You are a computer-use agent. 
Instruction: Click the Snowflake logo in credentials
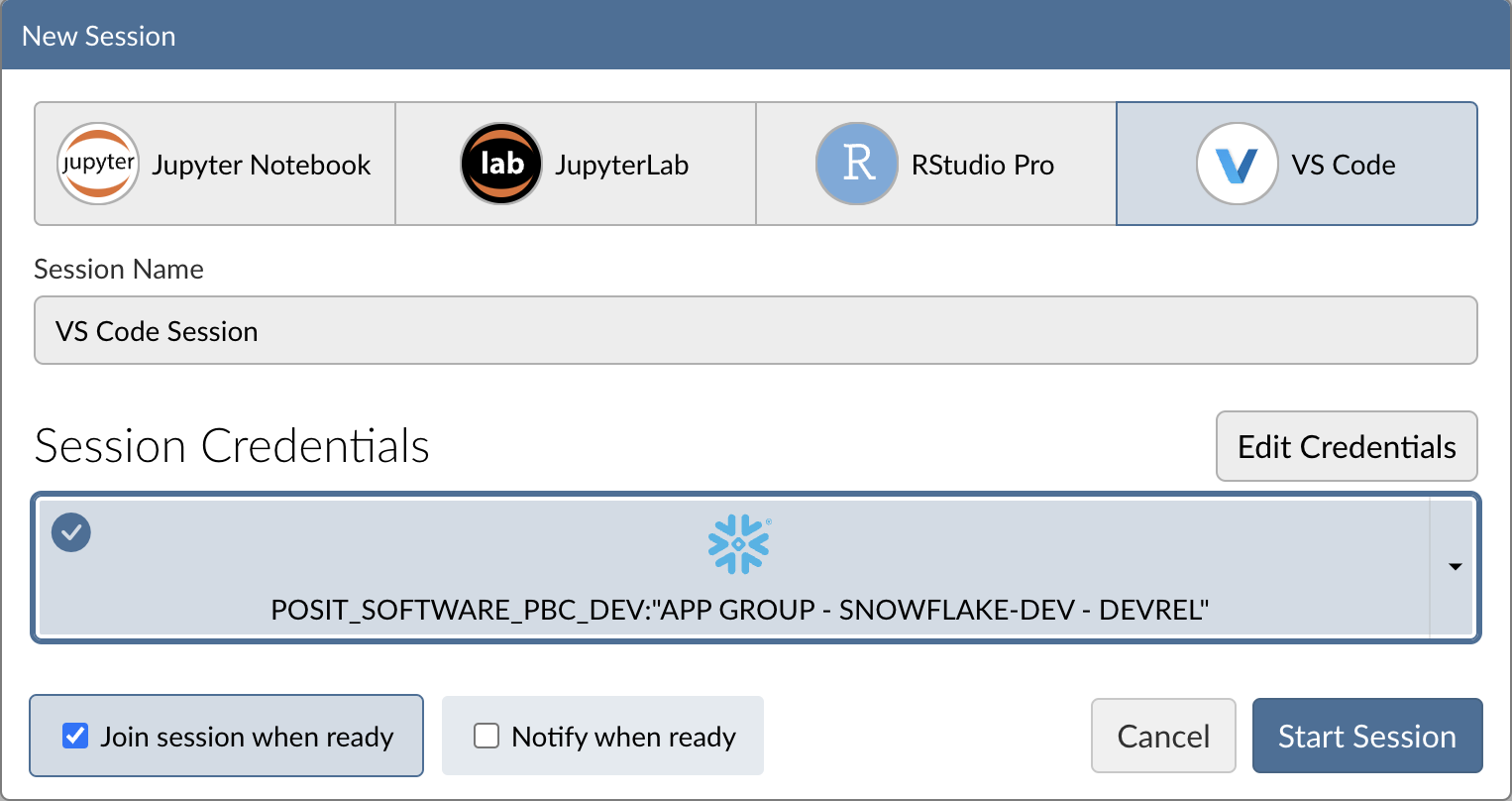(x=739, y=543)
